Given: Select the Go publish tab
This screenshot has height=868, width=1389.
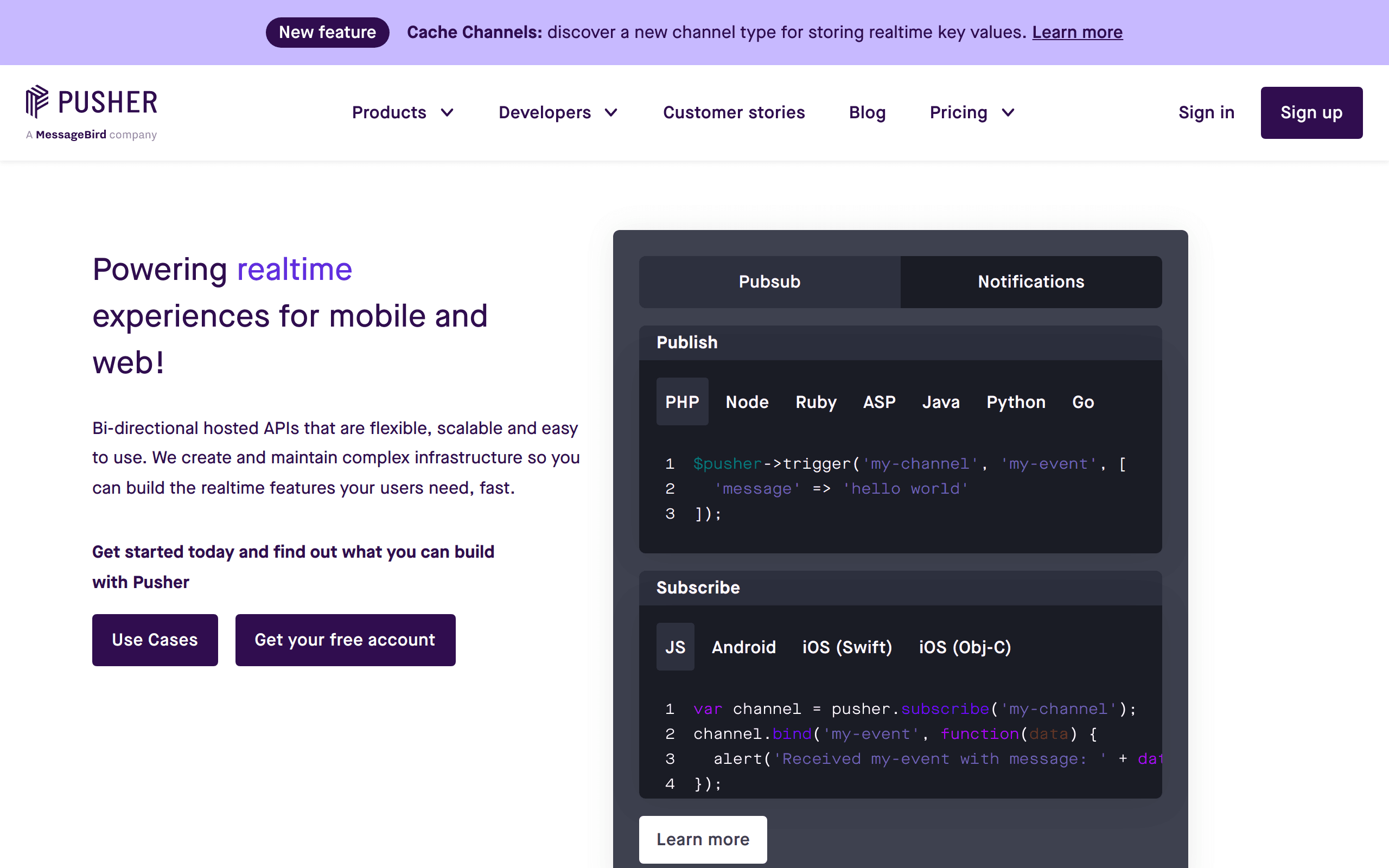Looking at the screenshot, I should pyautogui.click(x=1083, y=402).
